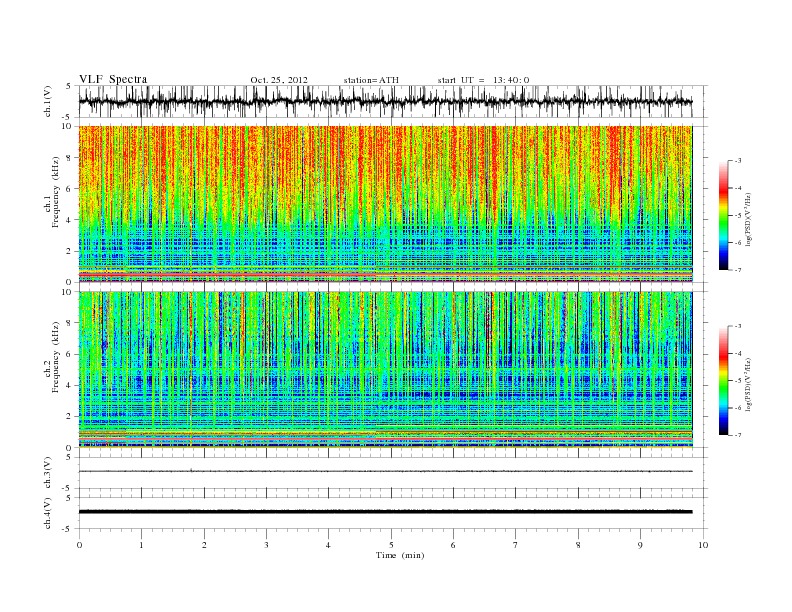The image size is (792, 612).
Task: Click the "-3" label on ch.1 color bar
Action: [x=737, y=161]
